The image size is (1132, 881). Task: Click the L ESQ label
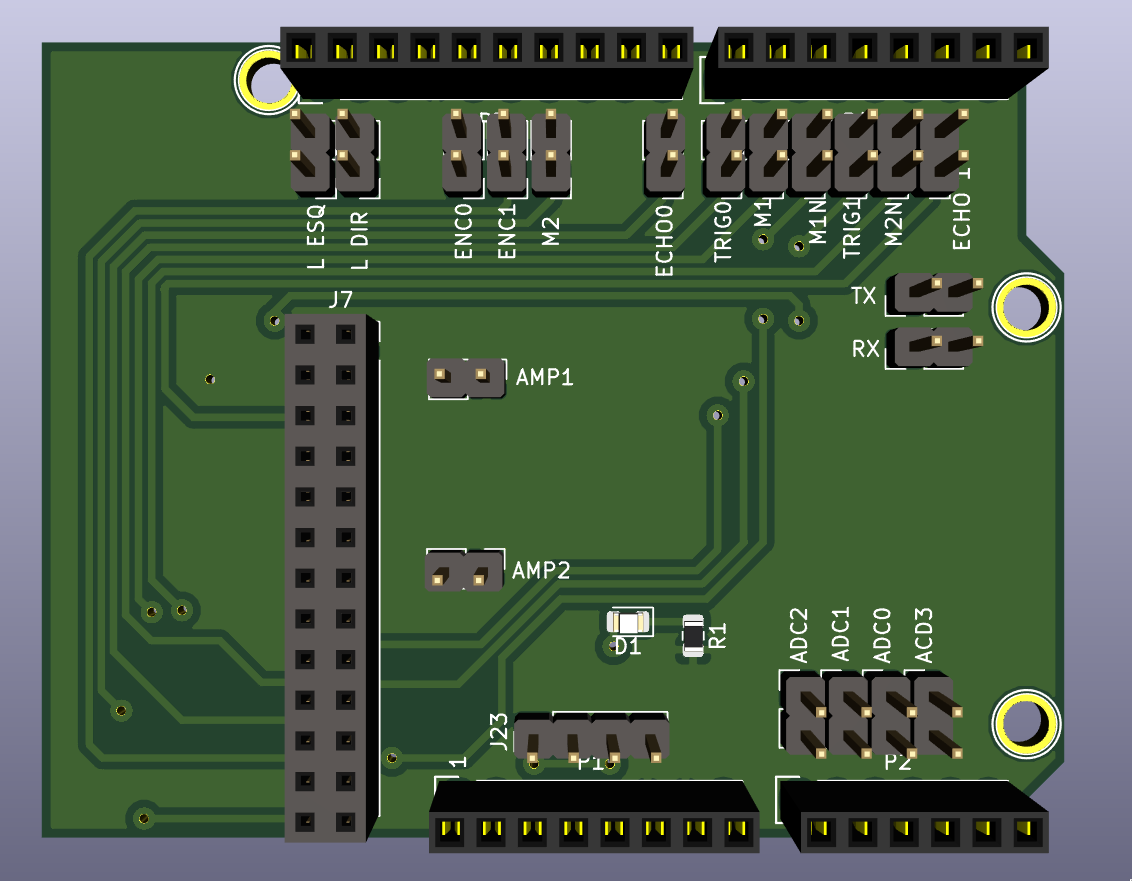(316, 237)
